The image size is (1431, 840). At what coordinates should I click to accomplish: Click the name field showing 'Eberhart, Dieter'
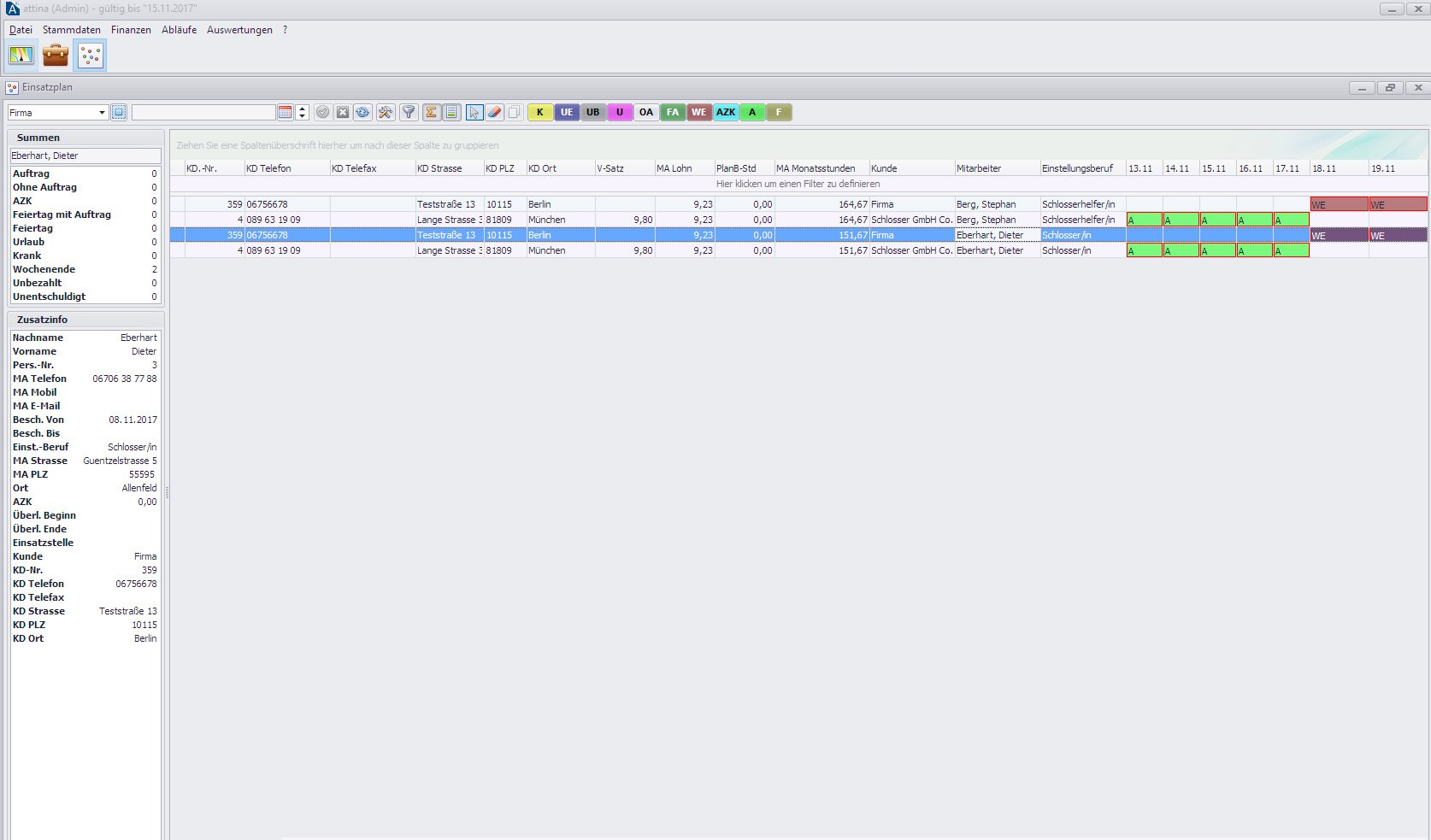(85, 156)
